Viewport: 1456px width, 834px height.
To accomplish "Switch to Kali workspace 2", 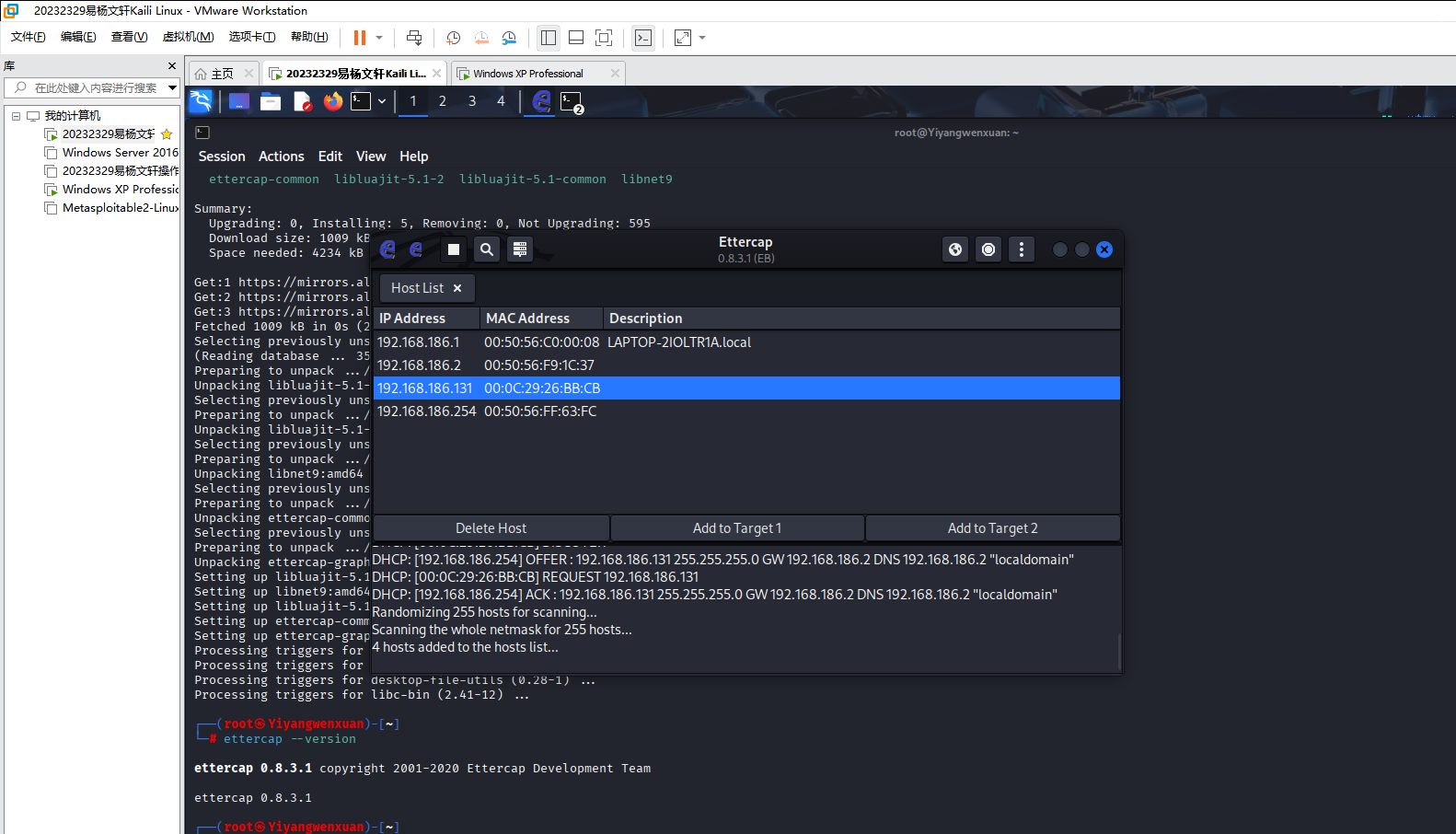I will pos(443,101).
